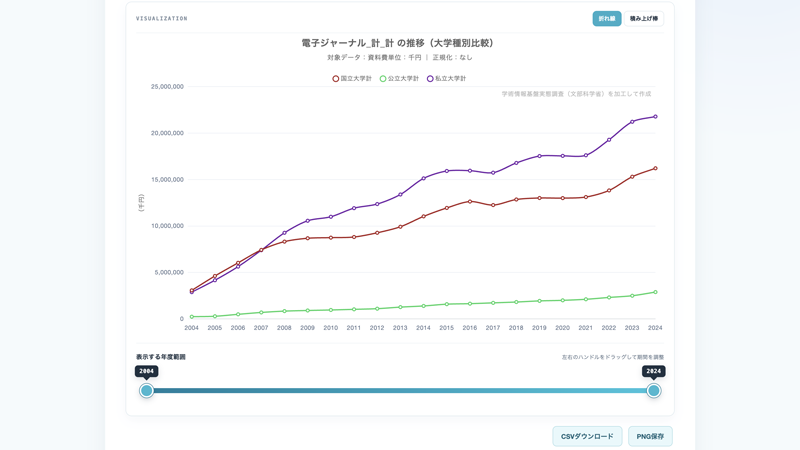Viewport: 800px width, 450px height.
Task: Click the 25,000,000 y-axis label
Action: pyautogui.click(x=167, y=87)
